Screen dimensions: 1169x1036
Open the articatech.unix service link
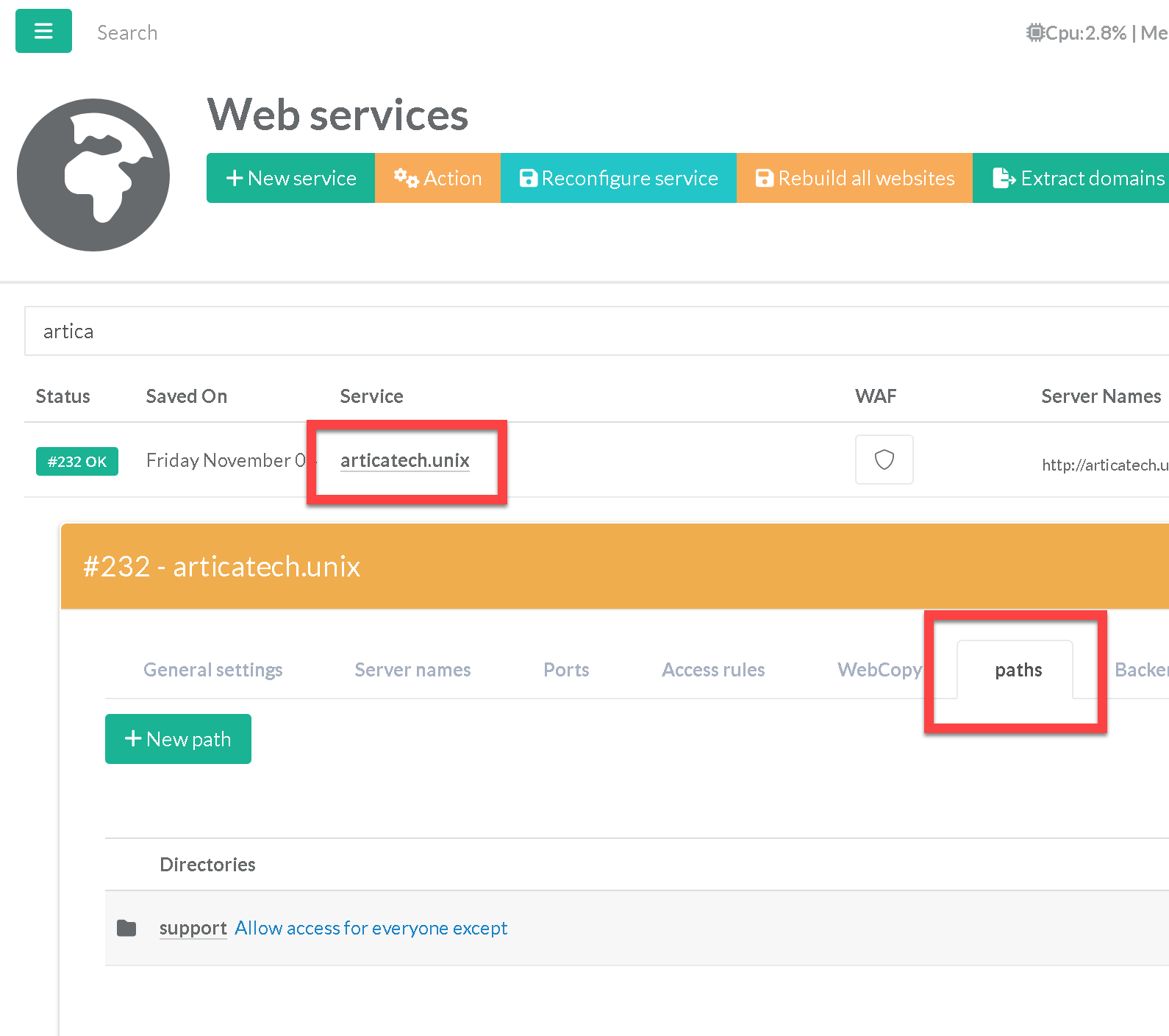point(404,460)
